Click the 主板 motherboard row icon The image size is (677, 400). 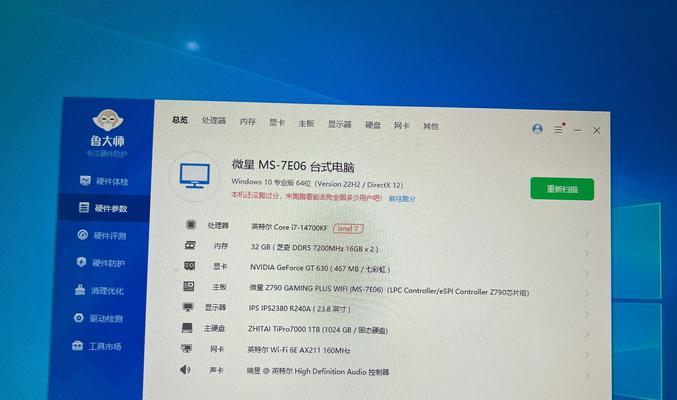tap(189, 286)
